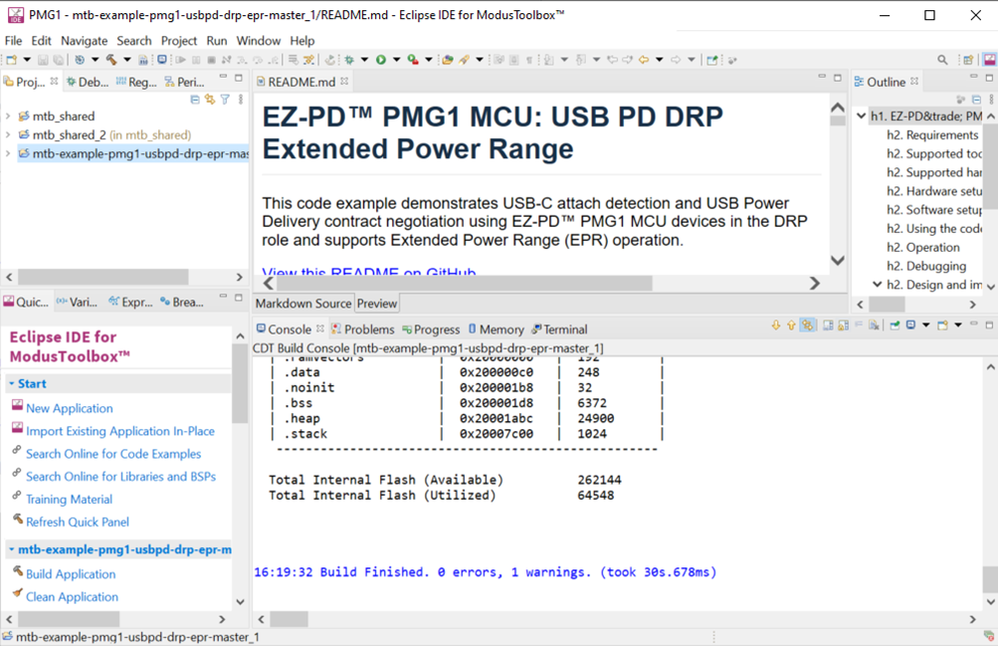This screenshot has width=998, height=646.
Task: Expand mtb-example-pmg1-usbpd-drp-epr-master project node
Action: (8, 153)
